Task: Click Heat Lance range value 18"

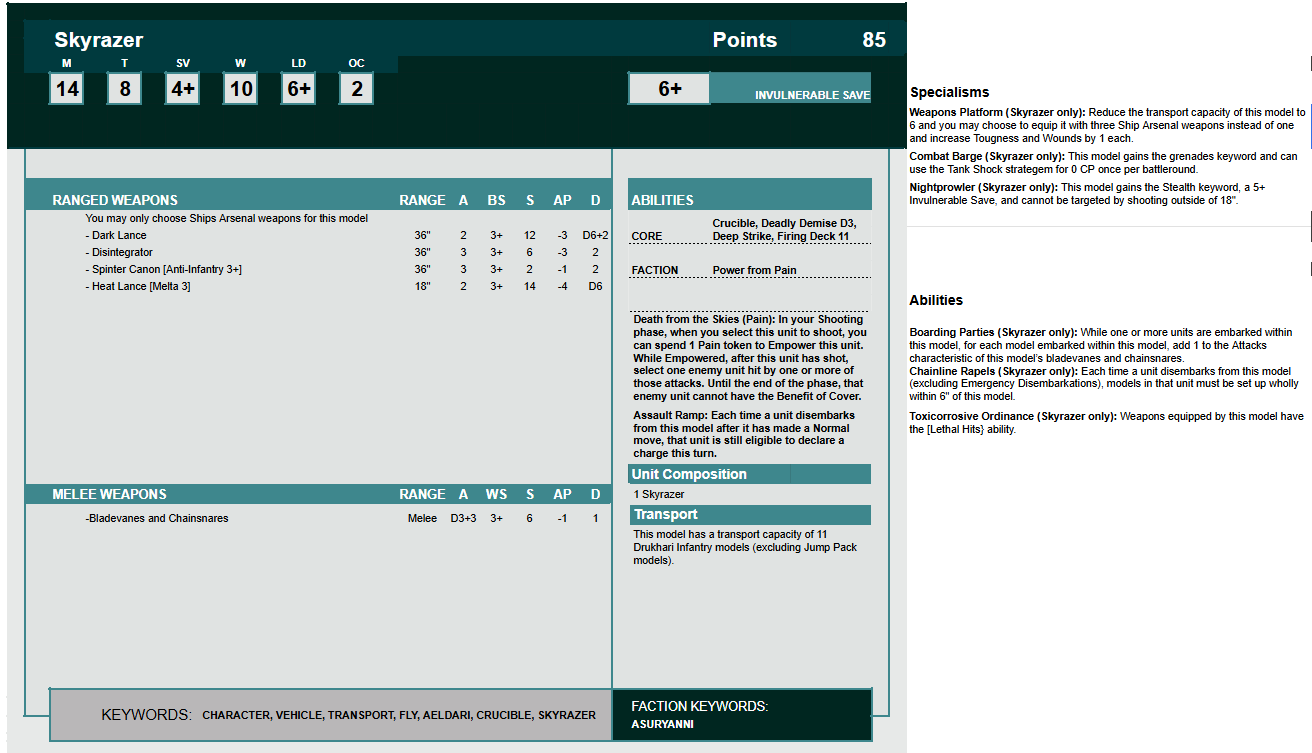Action: coord(422,286)
